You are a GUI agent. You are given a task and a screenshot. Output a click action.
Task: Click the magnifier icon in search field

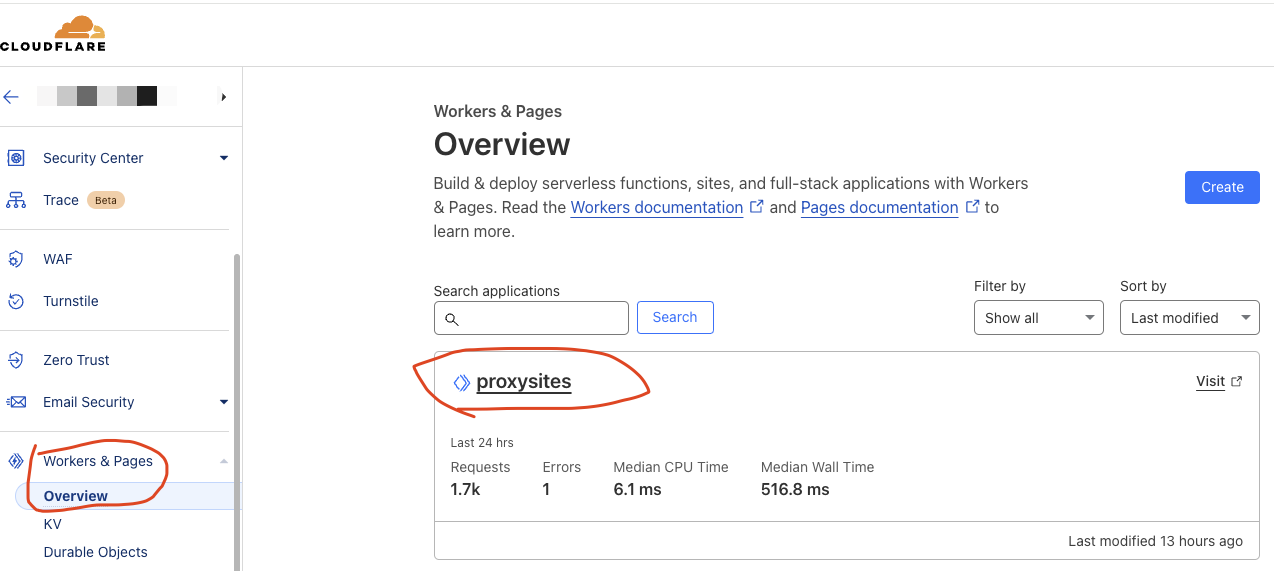(x=451, y=319)
